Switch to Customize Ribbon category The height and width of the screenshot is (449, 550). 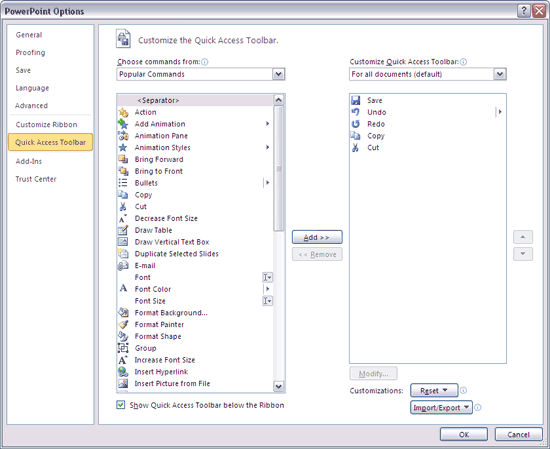[x=46, y=125]
